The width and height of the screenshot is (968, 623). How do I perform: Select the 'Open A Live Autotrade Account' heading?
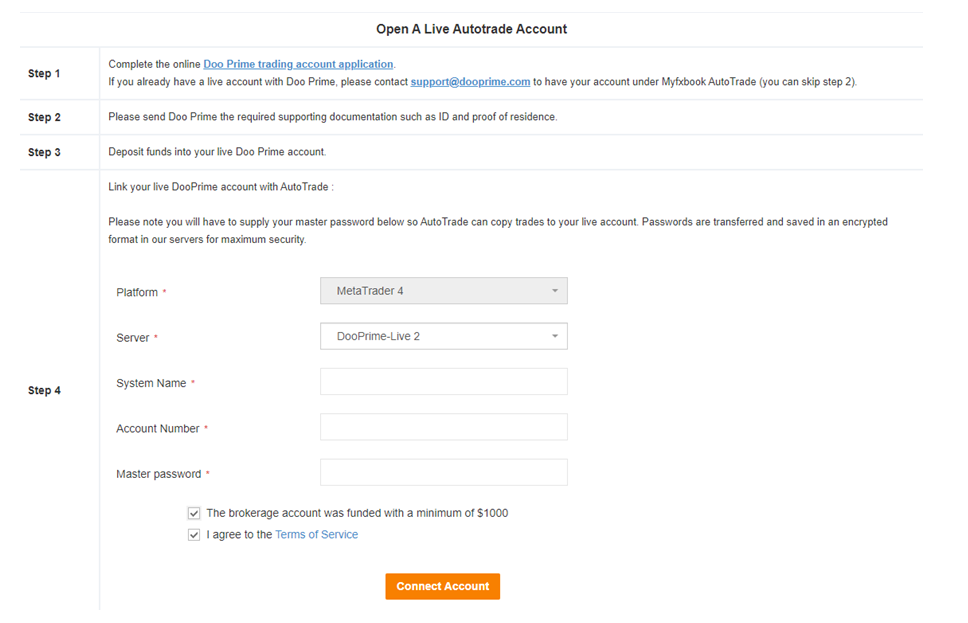[472, 29]
